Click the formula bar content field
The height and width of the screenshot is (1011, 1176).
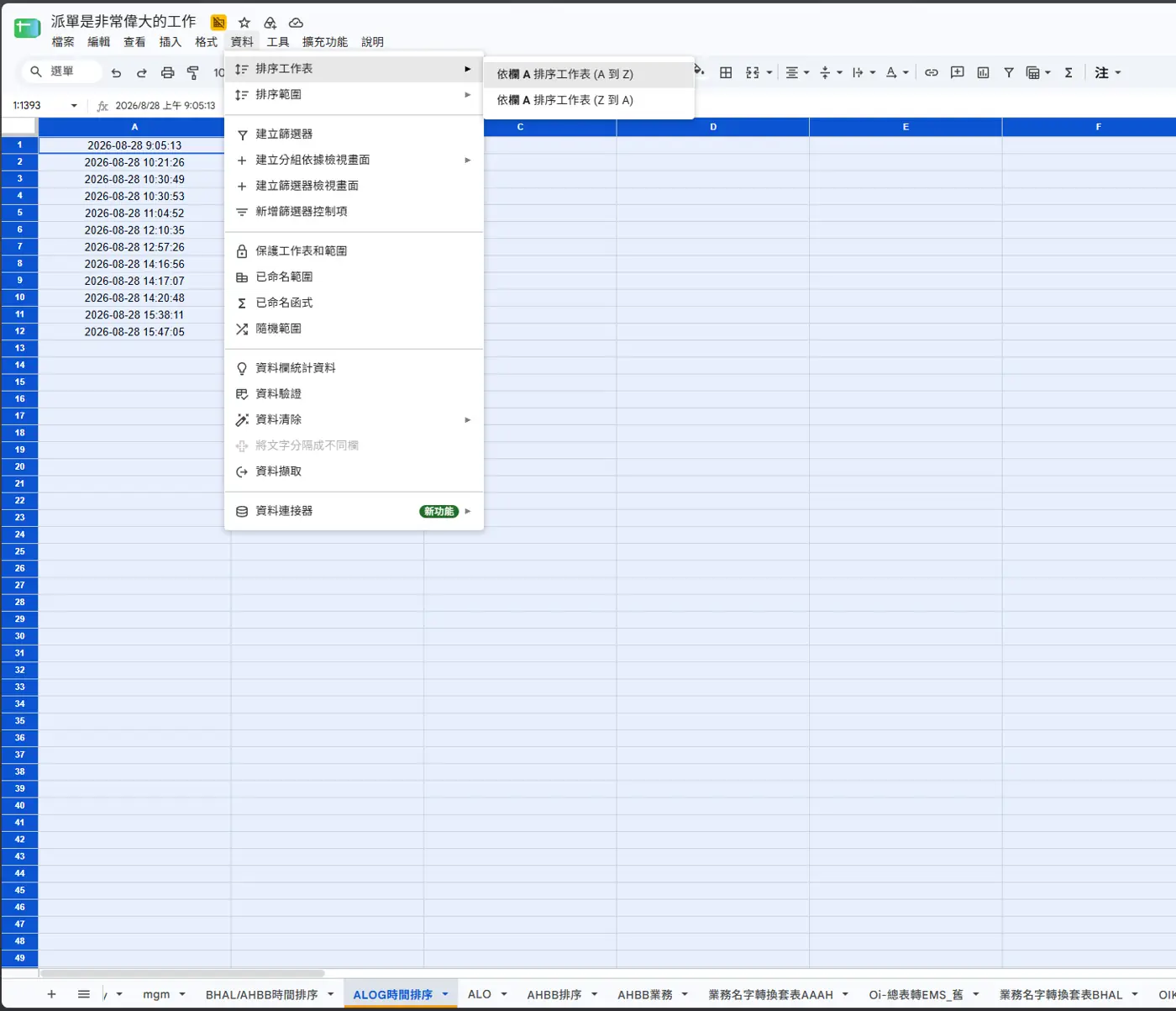tap(165, 106)
